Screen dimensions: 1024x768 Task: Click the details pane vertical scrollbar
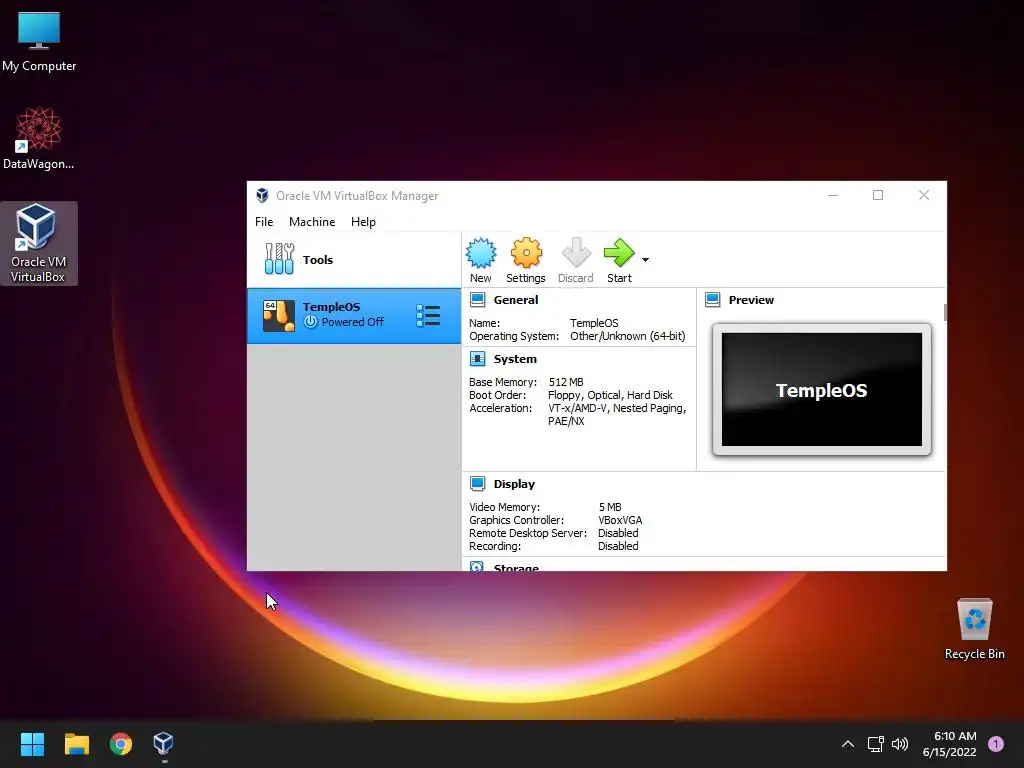coord(944,312)
